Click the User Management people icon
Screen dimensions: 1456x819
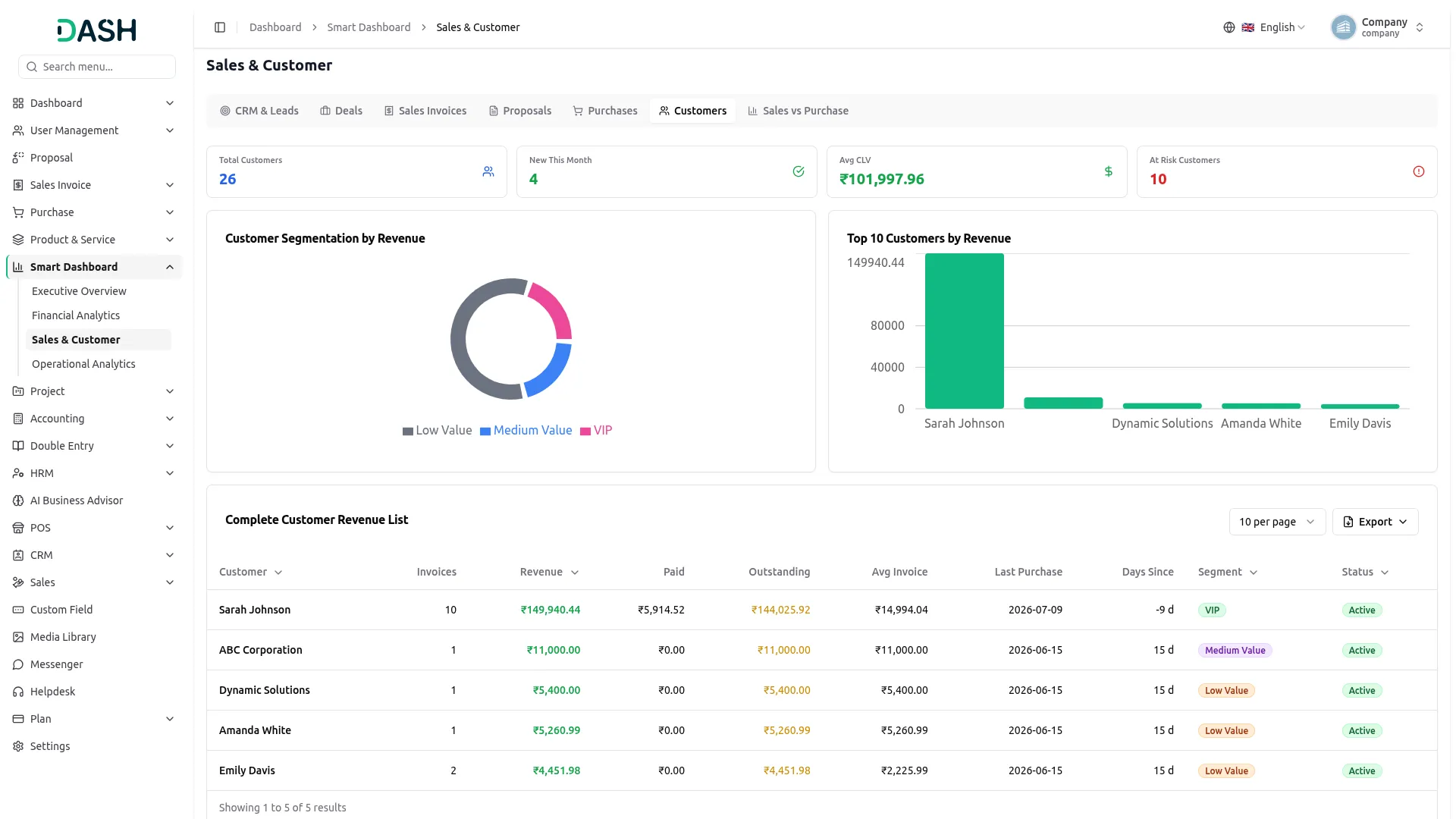(x=18, y=130)
